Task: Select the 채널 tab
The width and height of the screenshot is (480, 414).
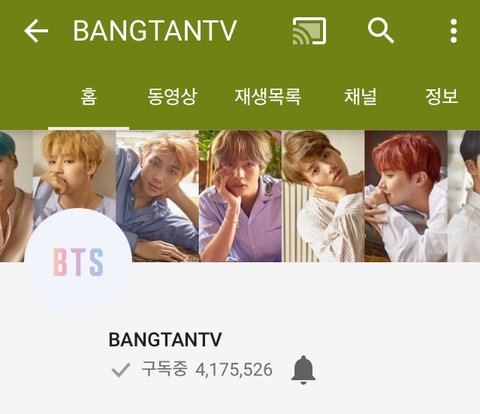Action: pyautogui.click(x=360, y=97)
